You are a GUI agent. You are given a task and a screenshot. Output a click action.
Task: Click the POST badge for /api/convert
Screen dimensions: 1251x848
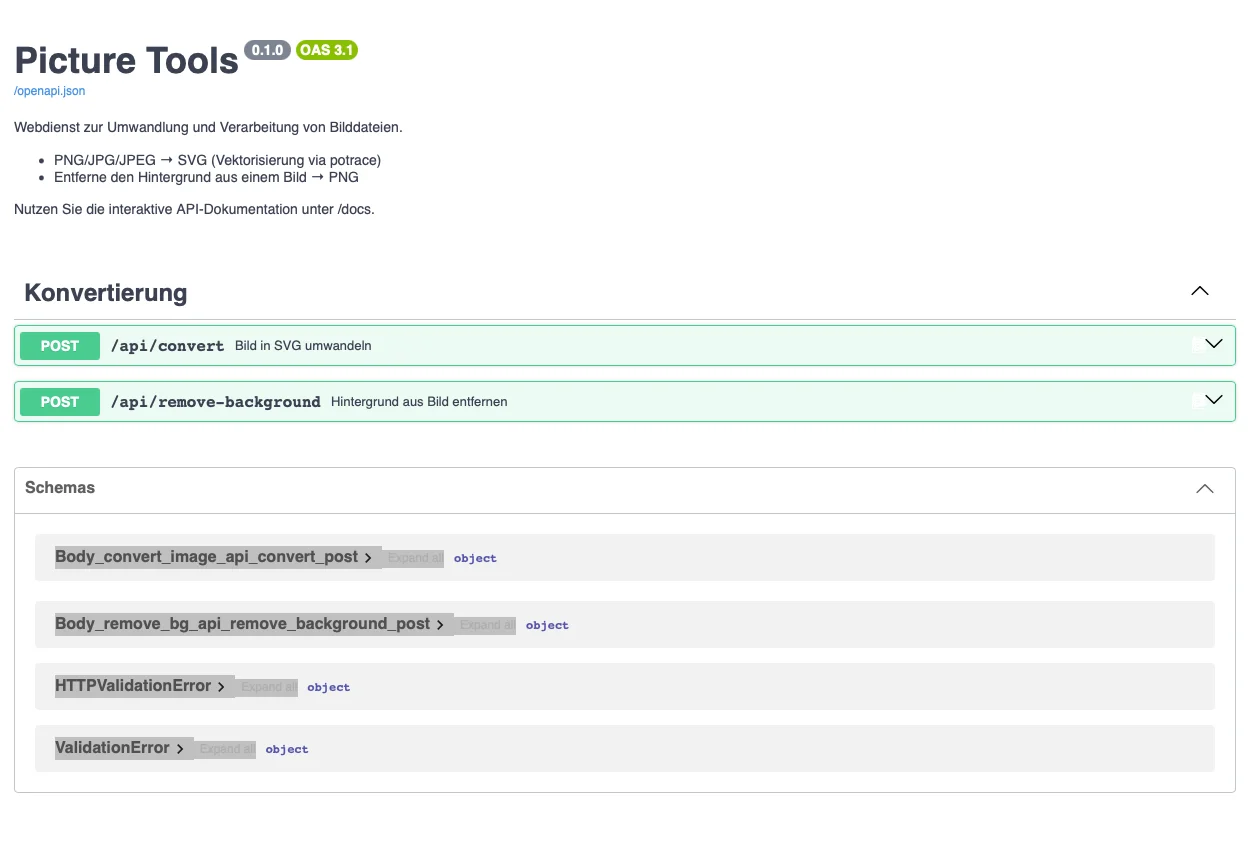[x=60, y=346]
